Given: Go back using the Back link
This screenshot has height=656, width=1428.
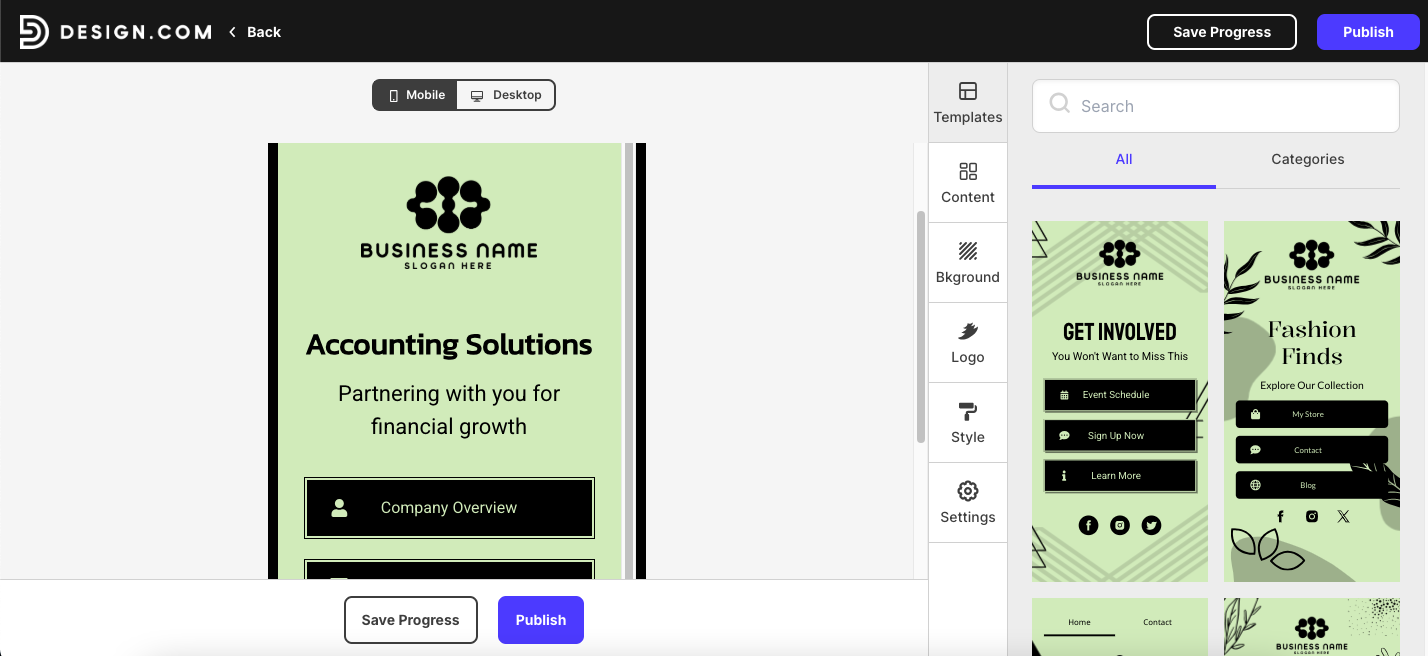Looking at the screenshot, I should tap(254, 32).
